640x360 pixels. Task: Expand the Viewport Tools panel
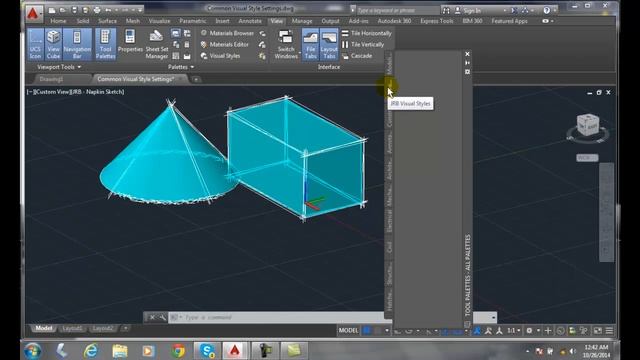tap(59, 67)
